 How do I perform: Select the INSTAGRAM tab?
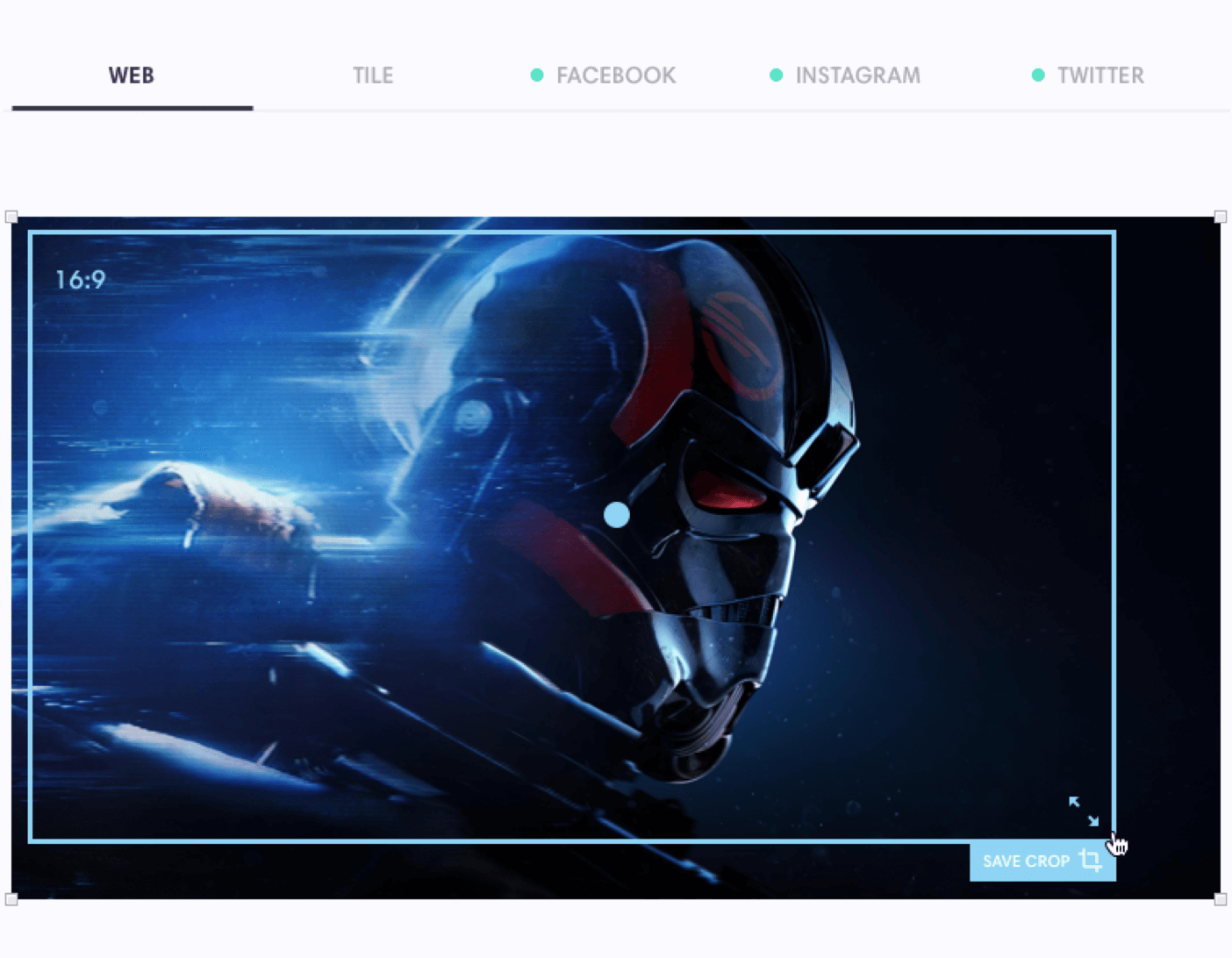(x=857, y=75)
